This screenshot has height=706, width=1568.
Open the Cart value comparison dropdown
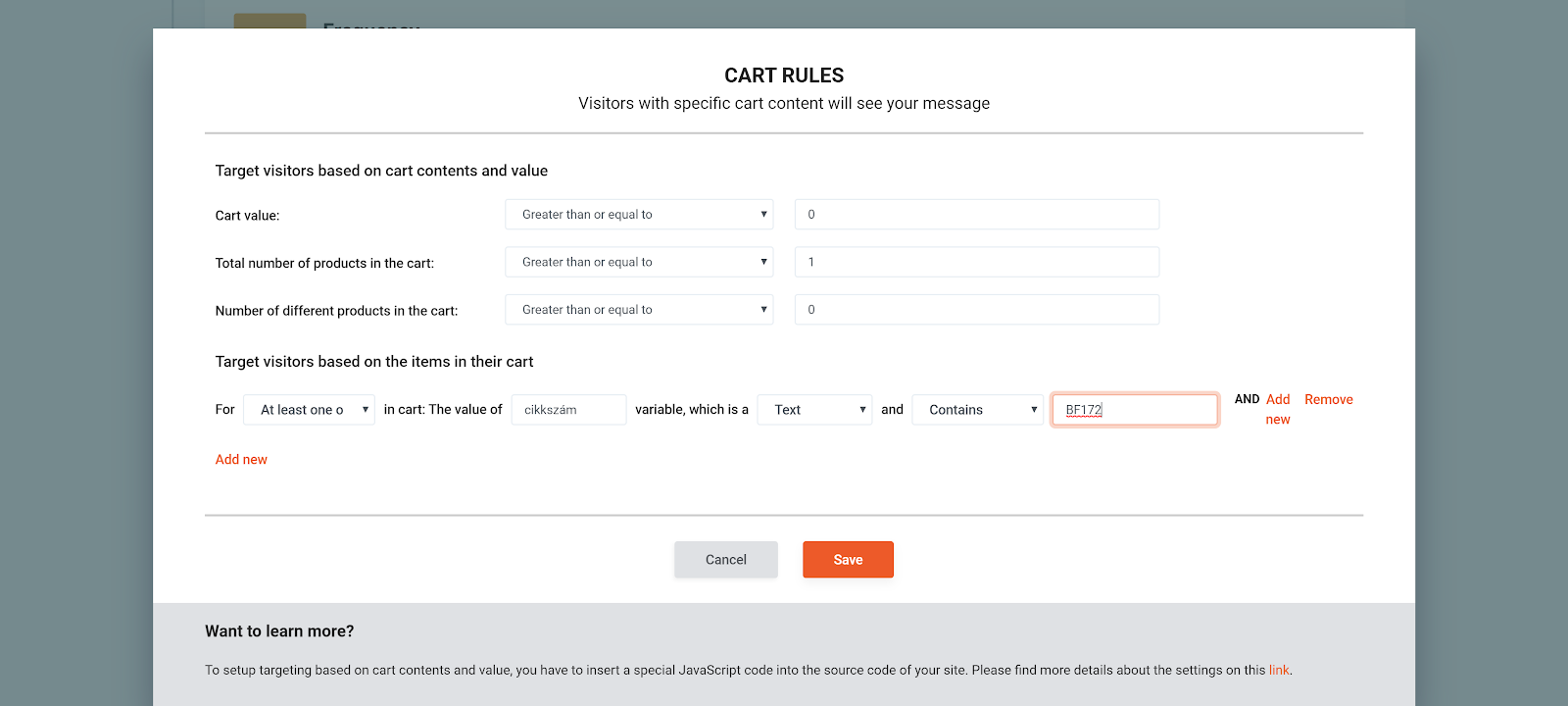[x=639, y=215]
